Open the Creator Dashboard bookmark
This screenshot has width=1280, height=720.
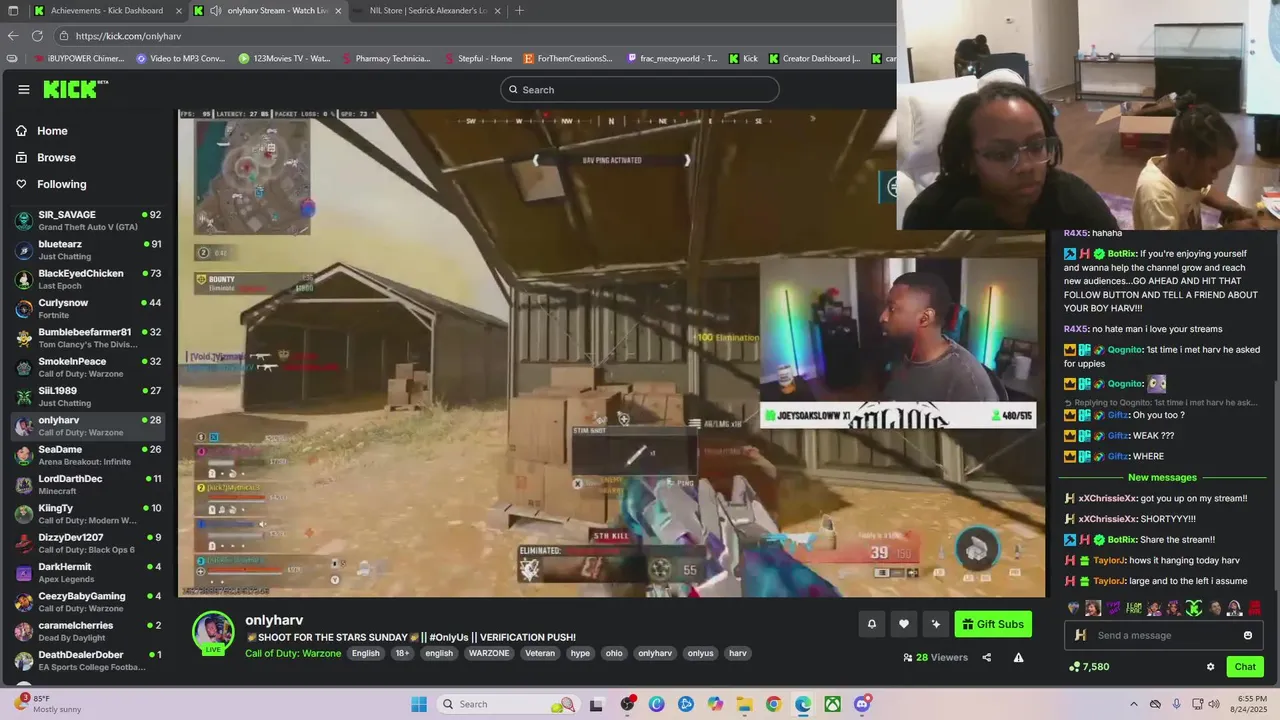click(x=814, y=58)
